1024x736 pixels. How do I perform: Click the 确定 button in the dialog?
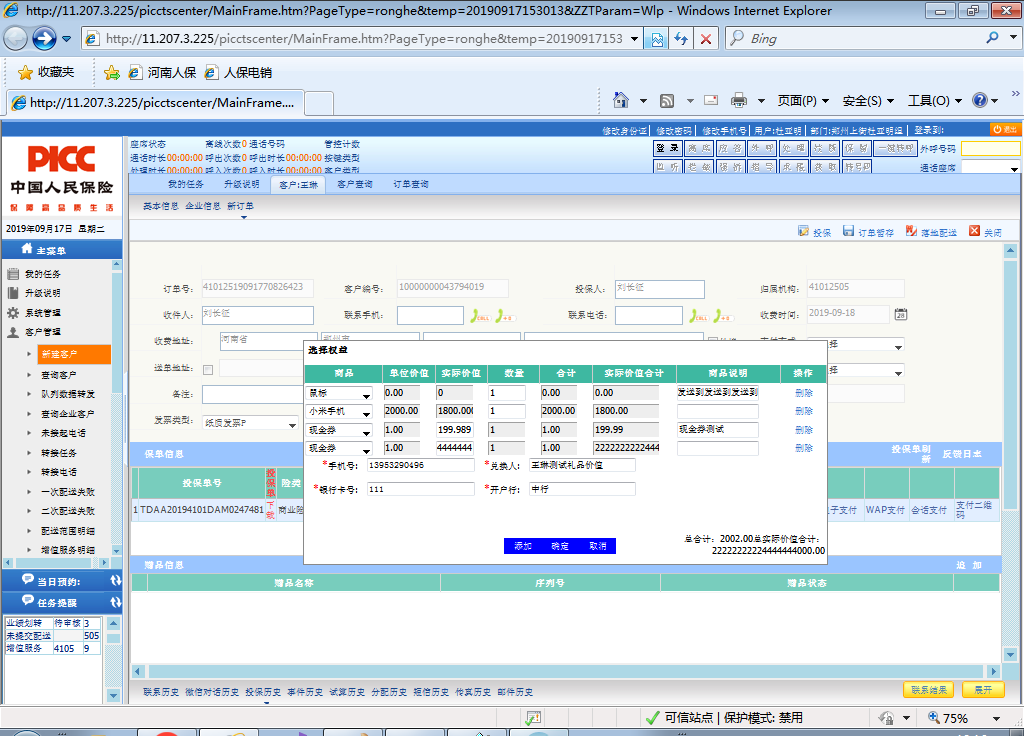560,546
